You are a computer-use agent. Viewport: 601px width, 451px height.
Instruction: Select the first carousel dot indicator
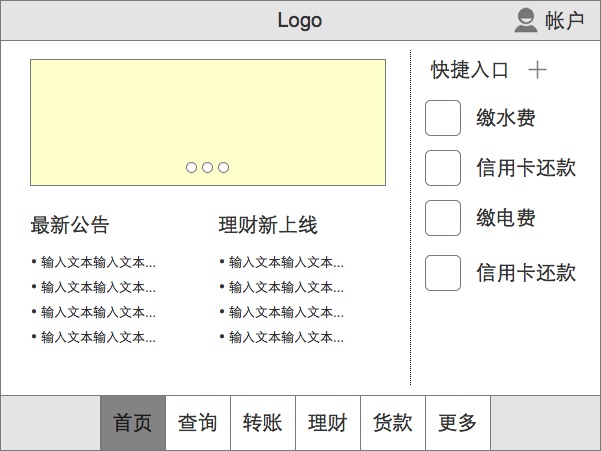tap(191, 167)
